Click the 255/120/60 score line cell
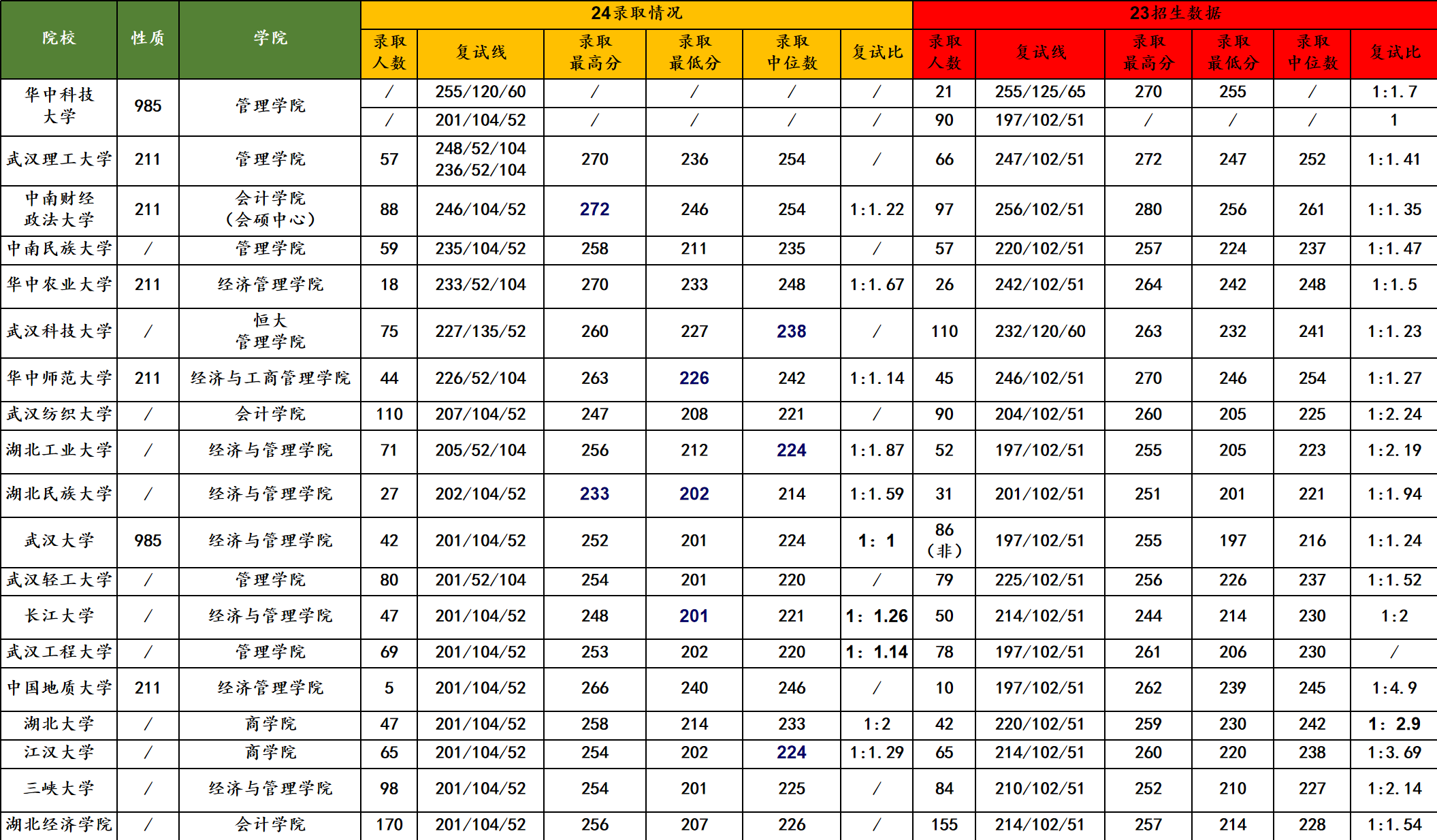Screen dimensions: 1437x840 coord(481,92)
